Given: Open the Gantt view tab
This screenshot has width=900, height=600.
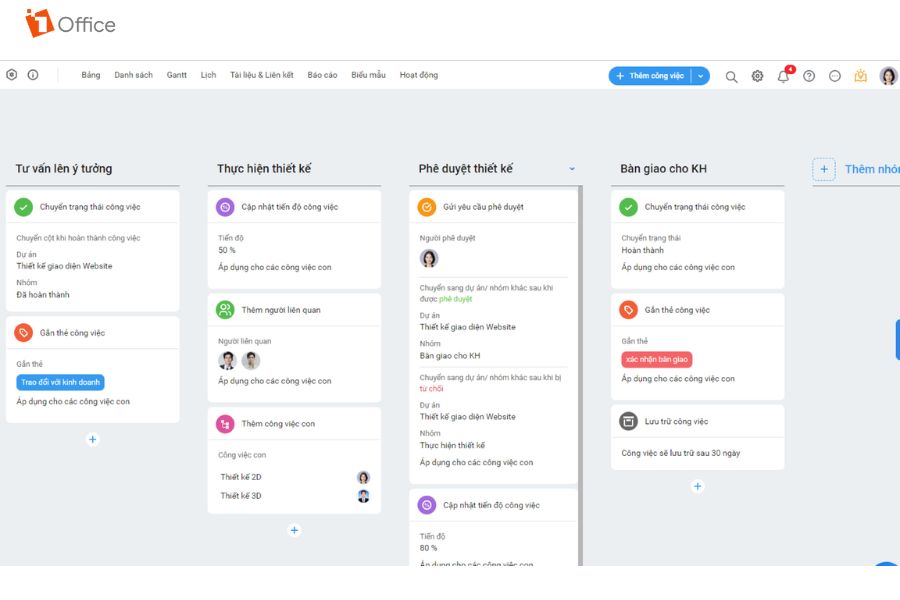Looking at the screenshot, I should (176, 75).
